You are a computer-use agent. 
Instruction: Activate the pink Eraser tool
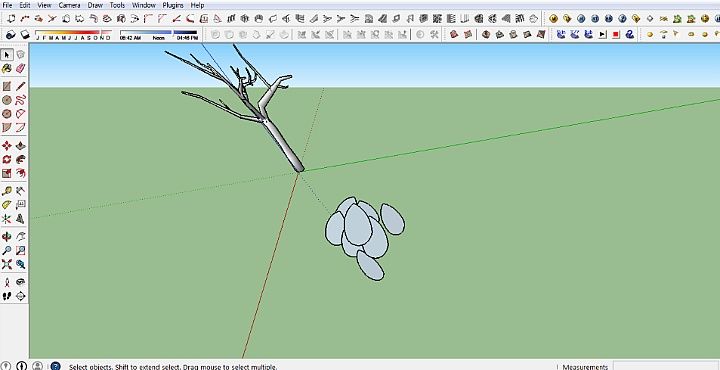click(x=21, y=69)
